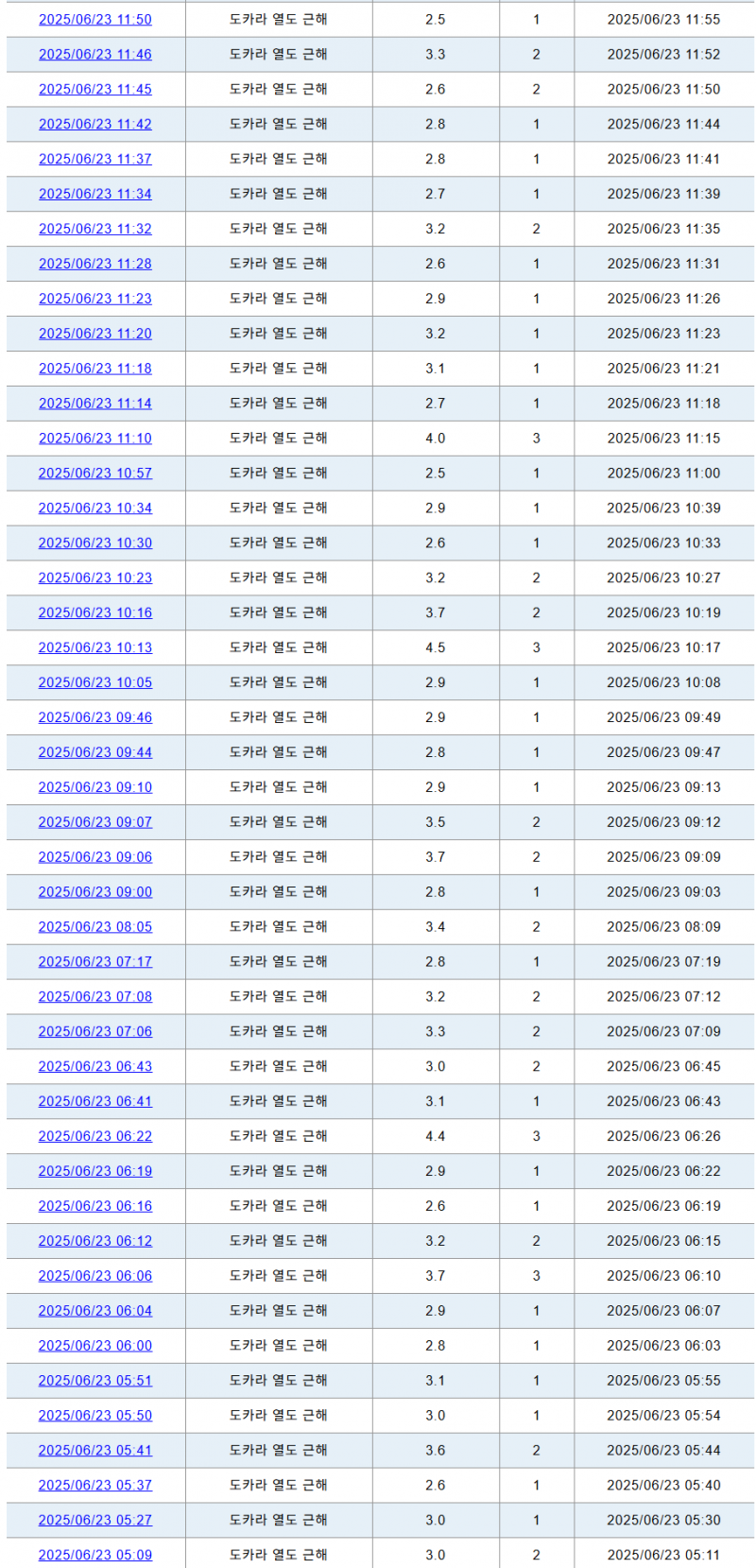Open the 2025/06/23 06:00 earthquake link

(95, 1348)
